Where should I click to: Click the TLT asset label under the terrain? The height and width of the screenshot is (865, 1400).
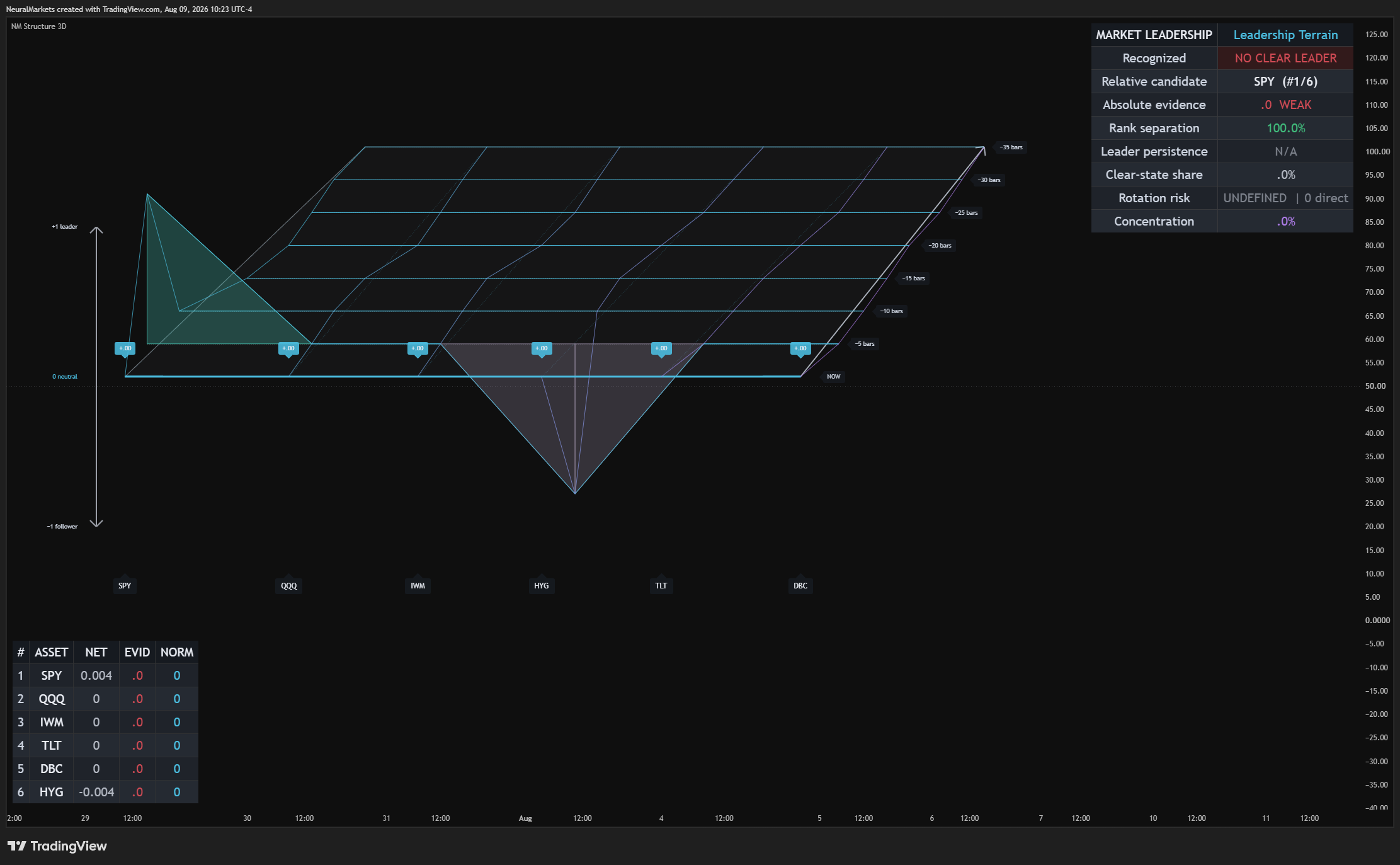661,585
